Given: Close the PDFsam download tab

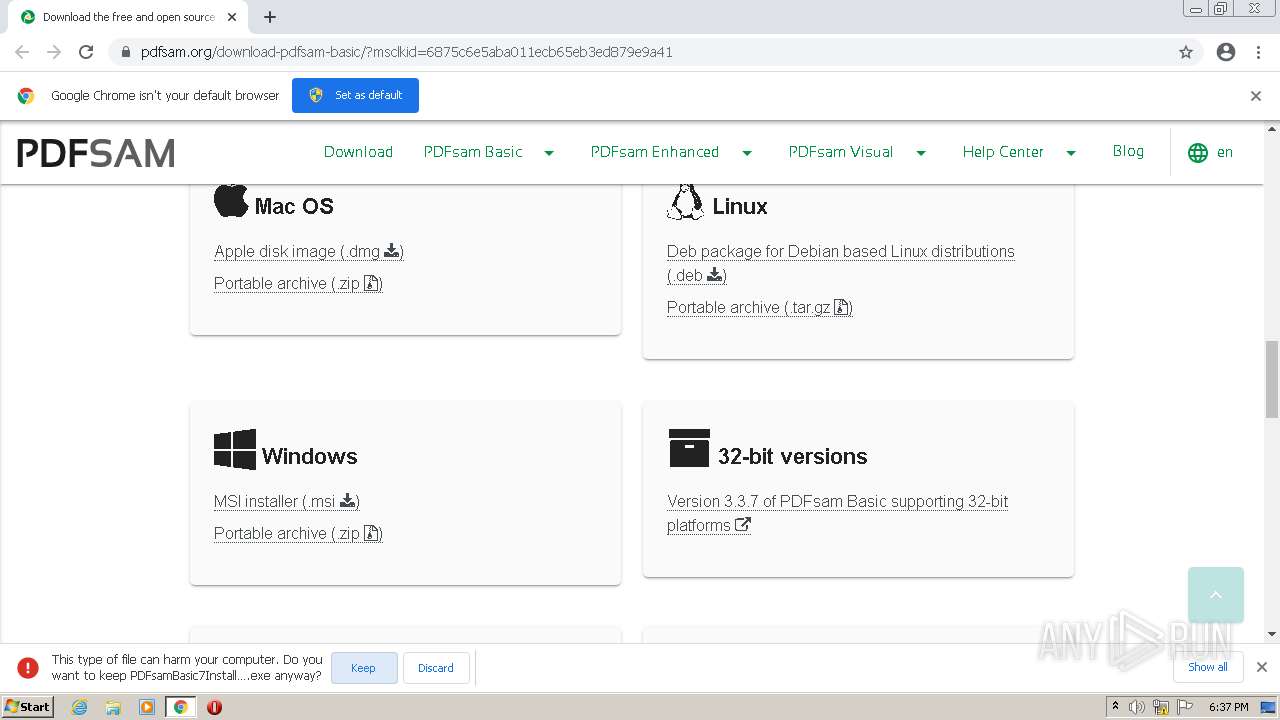Looking at the screenshot, I should pos(232,17).
